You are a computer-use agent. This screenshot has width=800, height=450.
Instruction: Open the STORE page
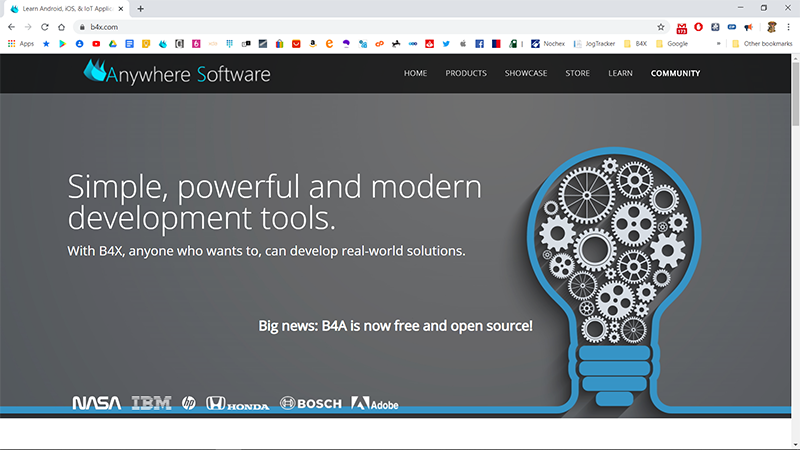click(578, 73)
